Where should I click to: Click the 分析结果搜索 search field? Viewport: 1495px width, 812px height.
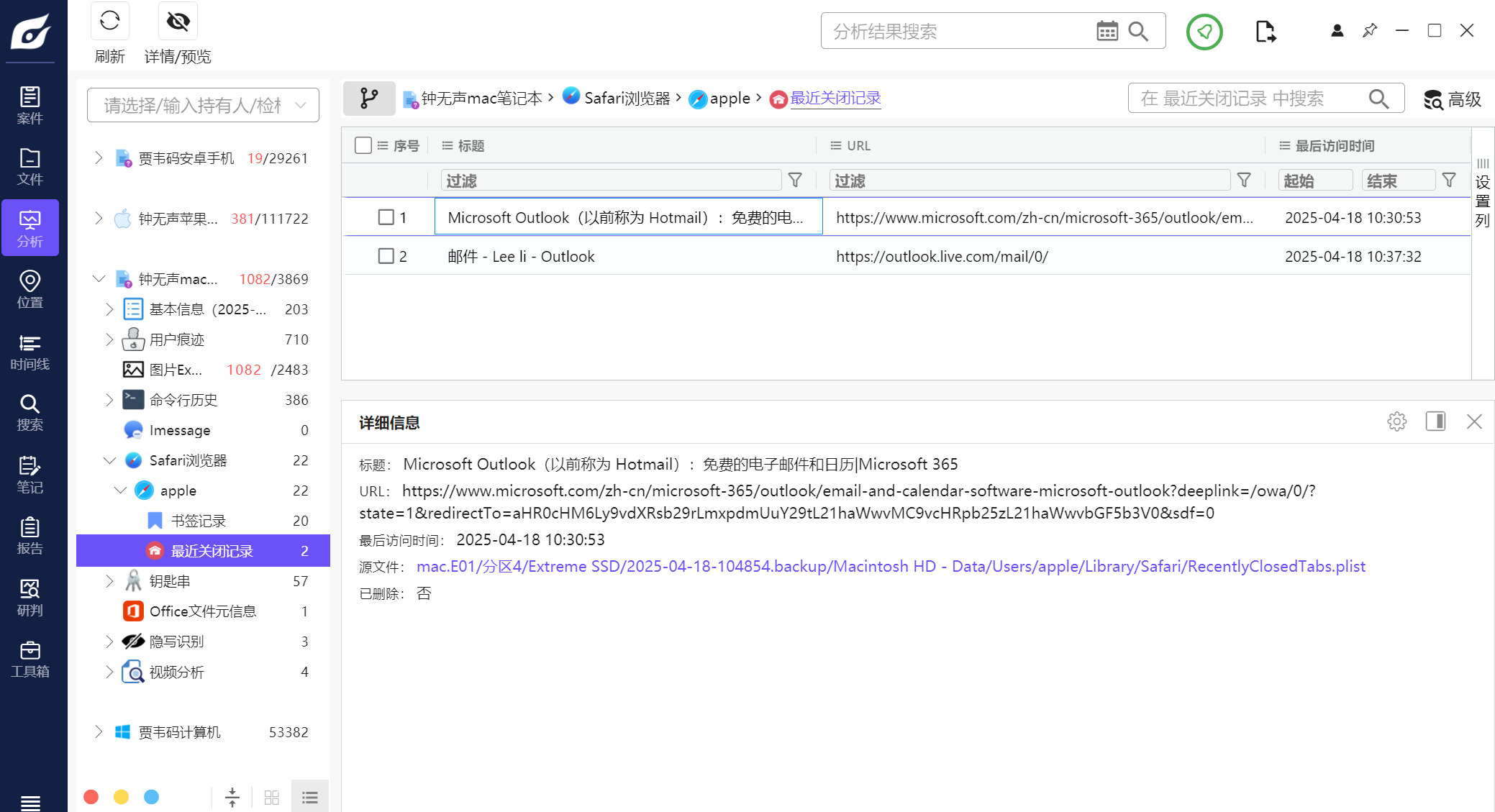click(957, 32)
